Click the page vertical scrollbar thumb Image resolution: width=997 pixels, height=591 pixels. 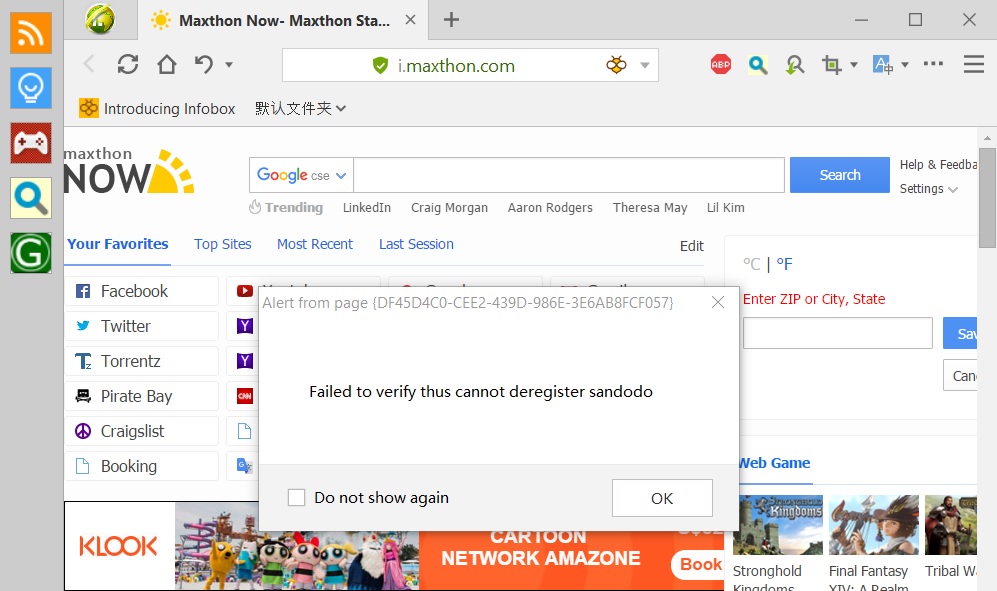tap(987, 198)
